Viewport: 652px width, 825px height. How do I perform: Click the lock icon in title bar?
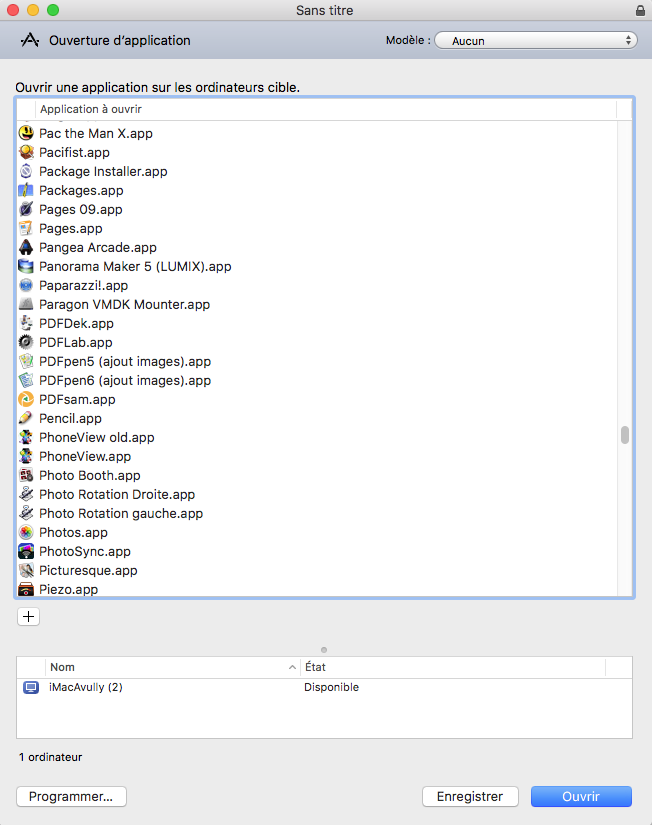coord(640,10)
